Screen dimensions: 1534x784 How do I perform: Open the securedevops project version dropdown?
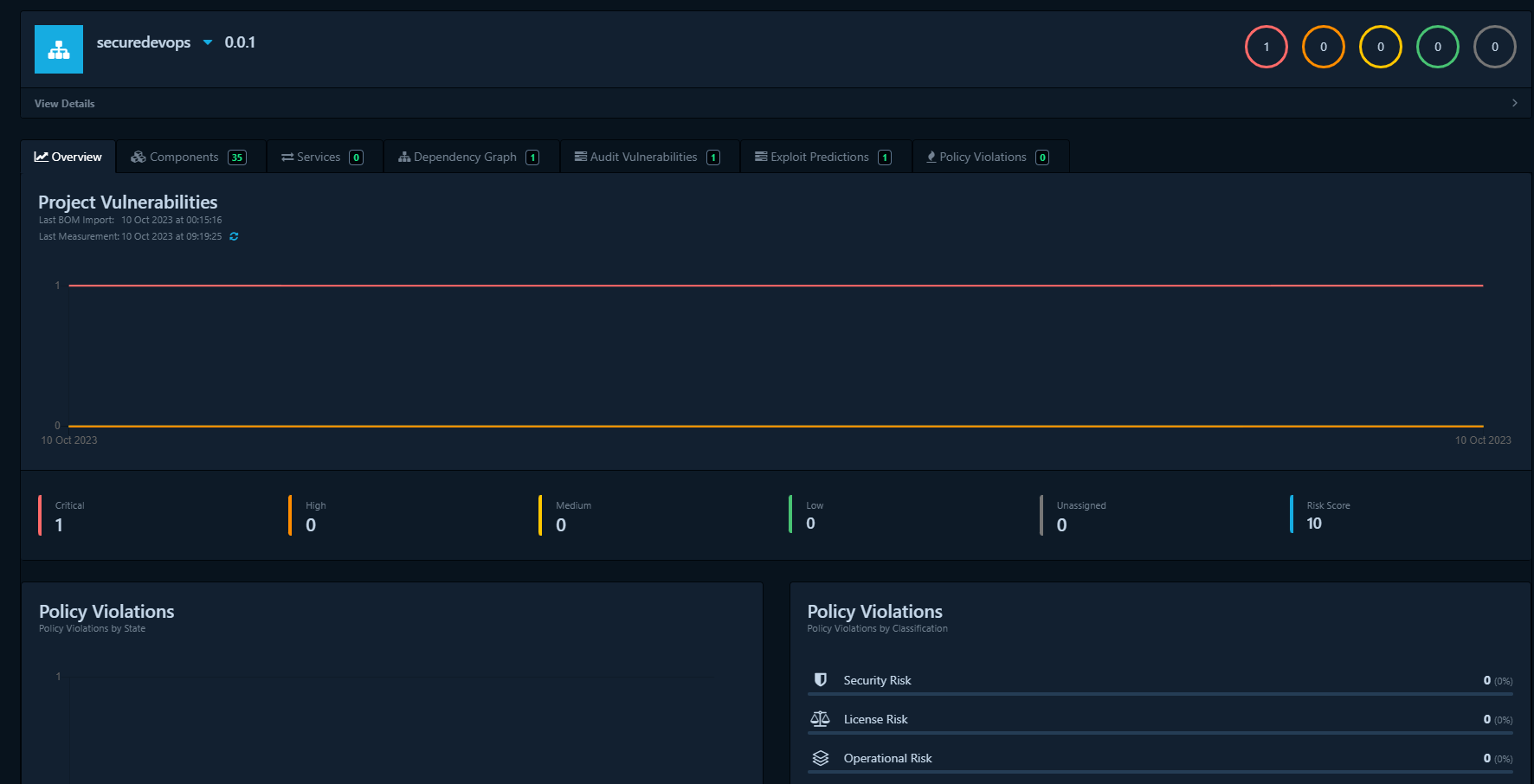pos(207,42)
